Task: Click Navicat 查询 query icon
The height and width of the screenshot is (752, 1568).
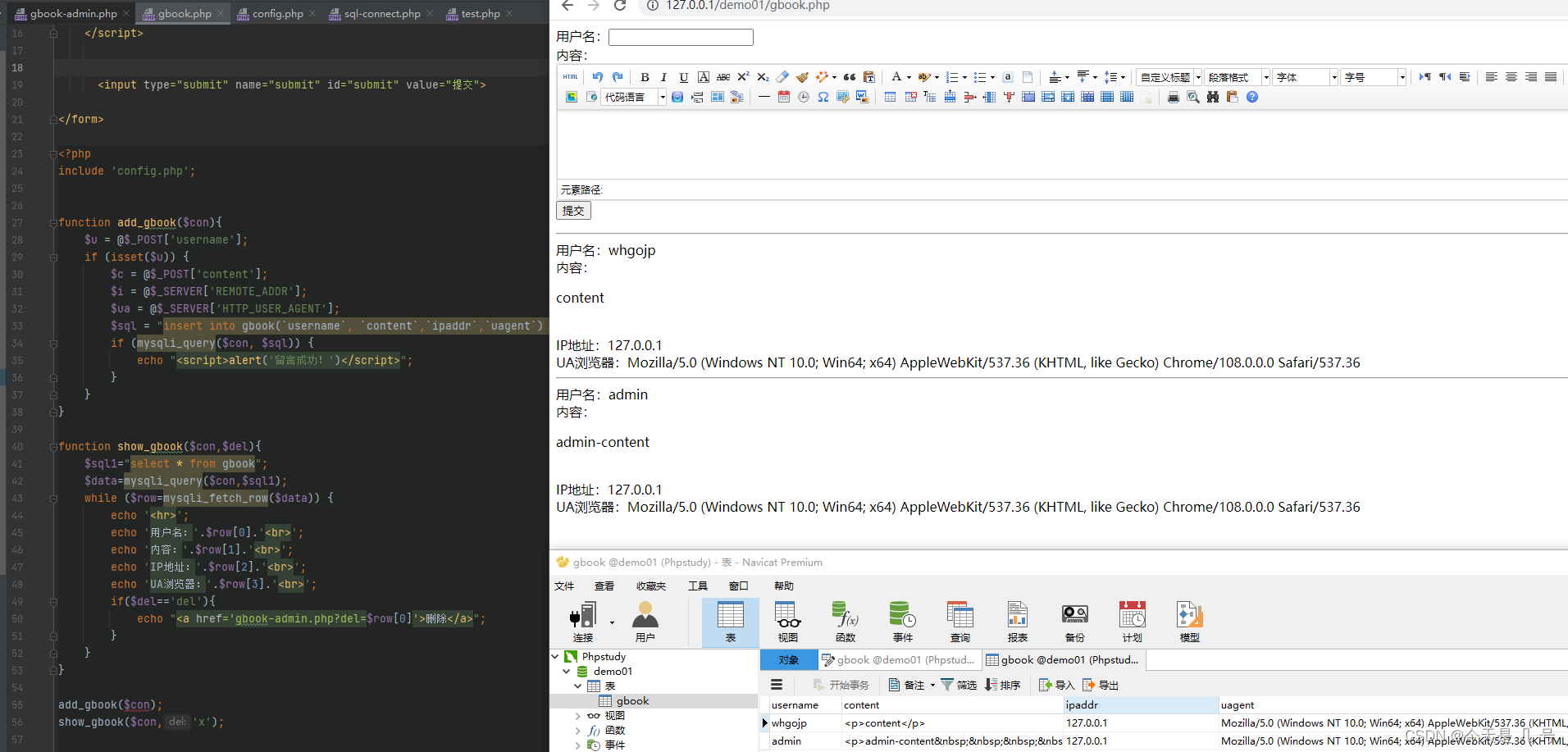Action: 960,622
